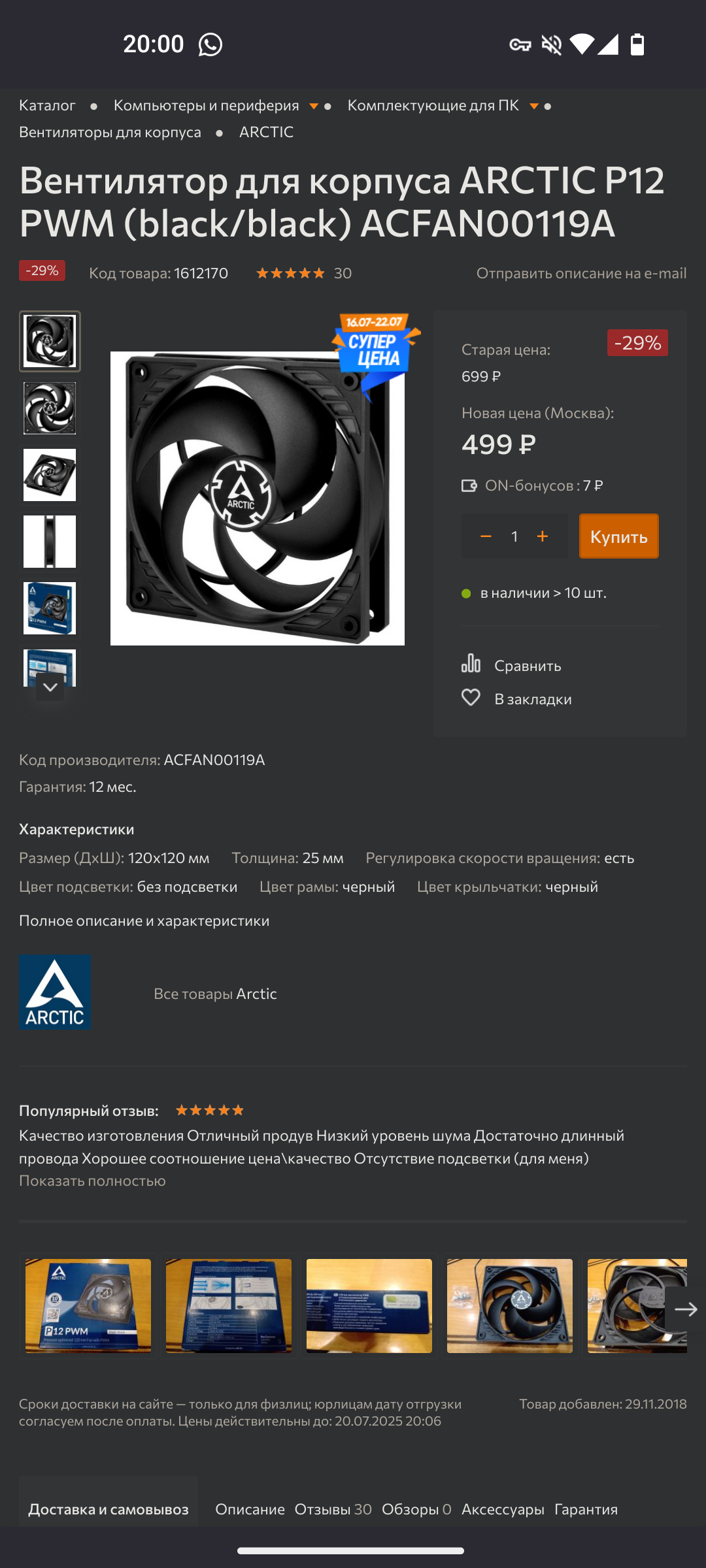Click the compare bar-chart icon
The width and height of the screenshot is (706, 1568).
pos(471,663)
